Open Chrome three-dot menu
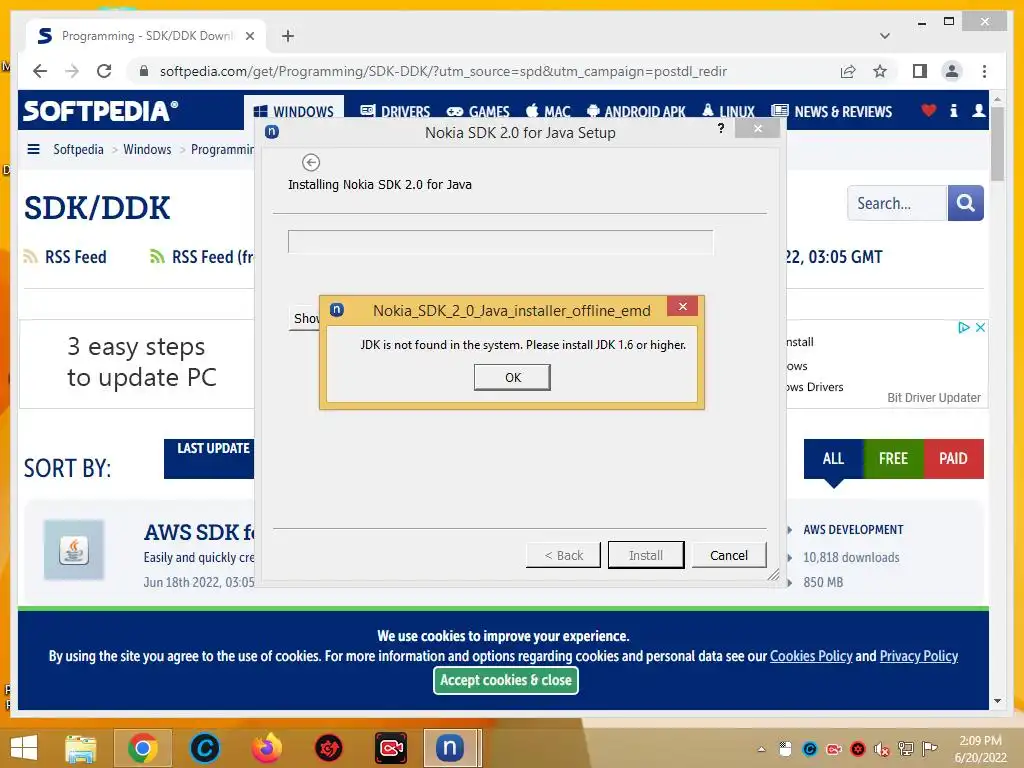The height and width of the screenshot is (768, 1024). coord(984,71)
